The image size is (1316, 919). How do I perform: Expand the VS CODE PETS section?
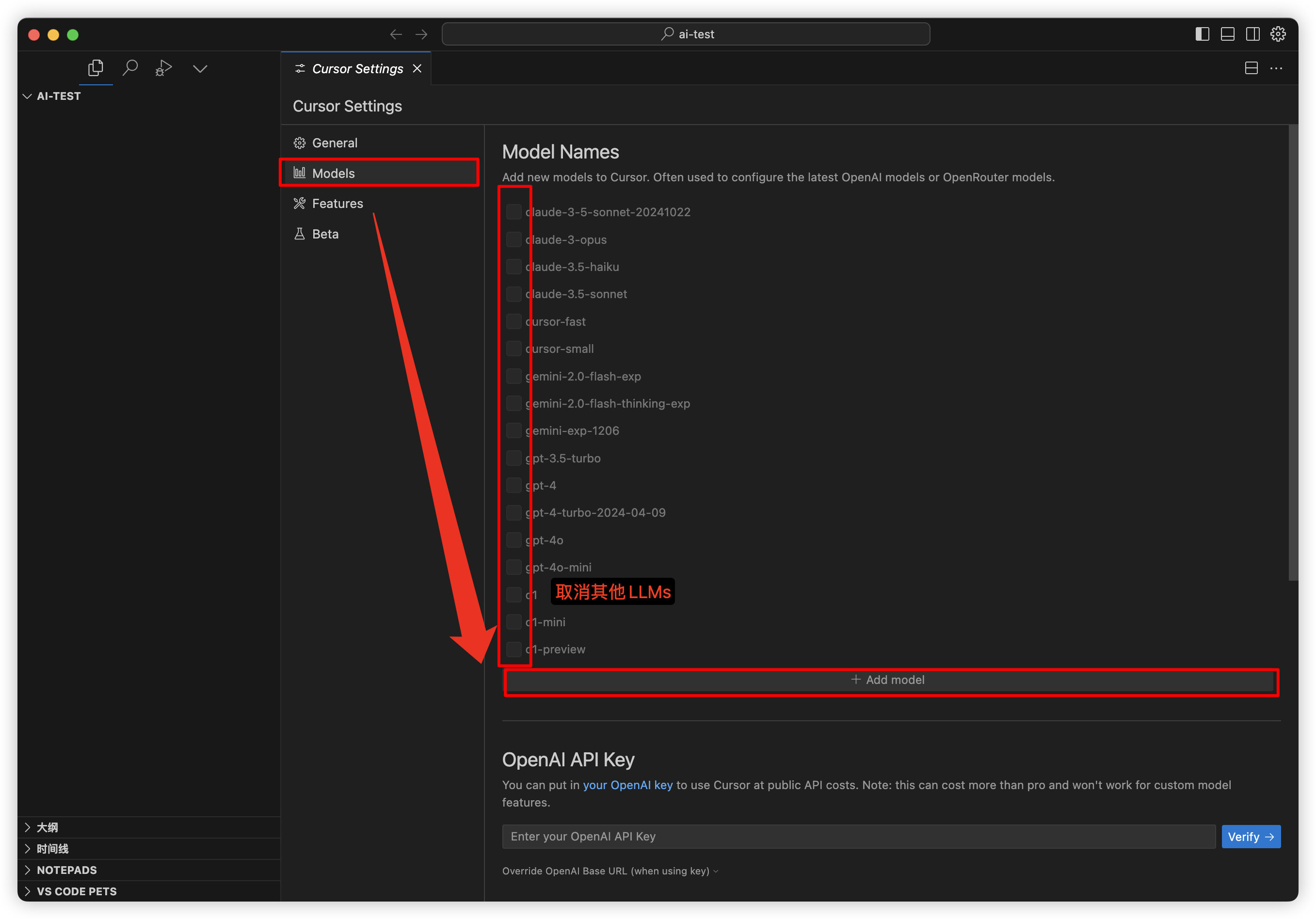tap(149, 891)
